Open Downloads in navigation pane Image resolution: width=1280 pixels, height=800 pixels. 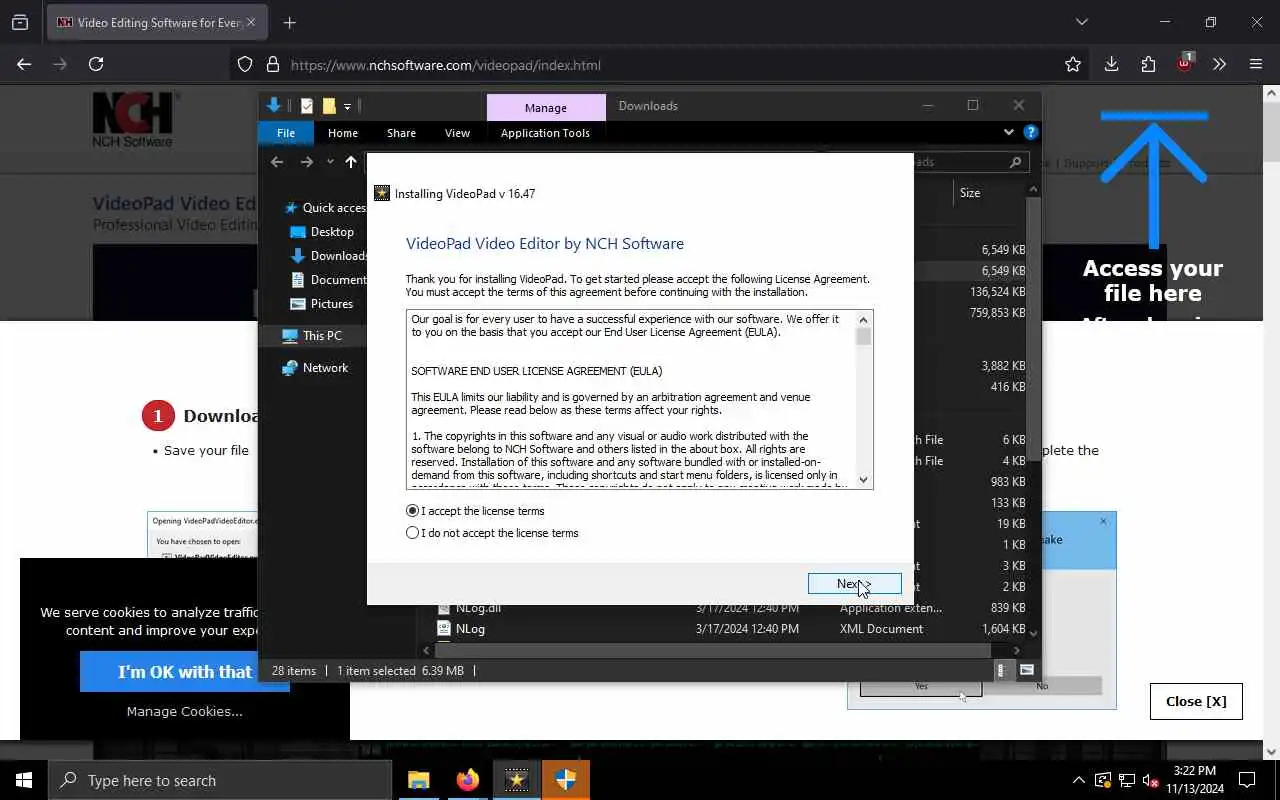tap(328, 256)
